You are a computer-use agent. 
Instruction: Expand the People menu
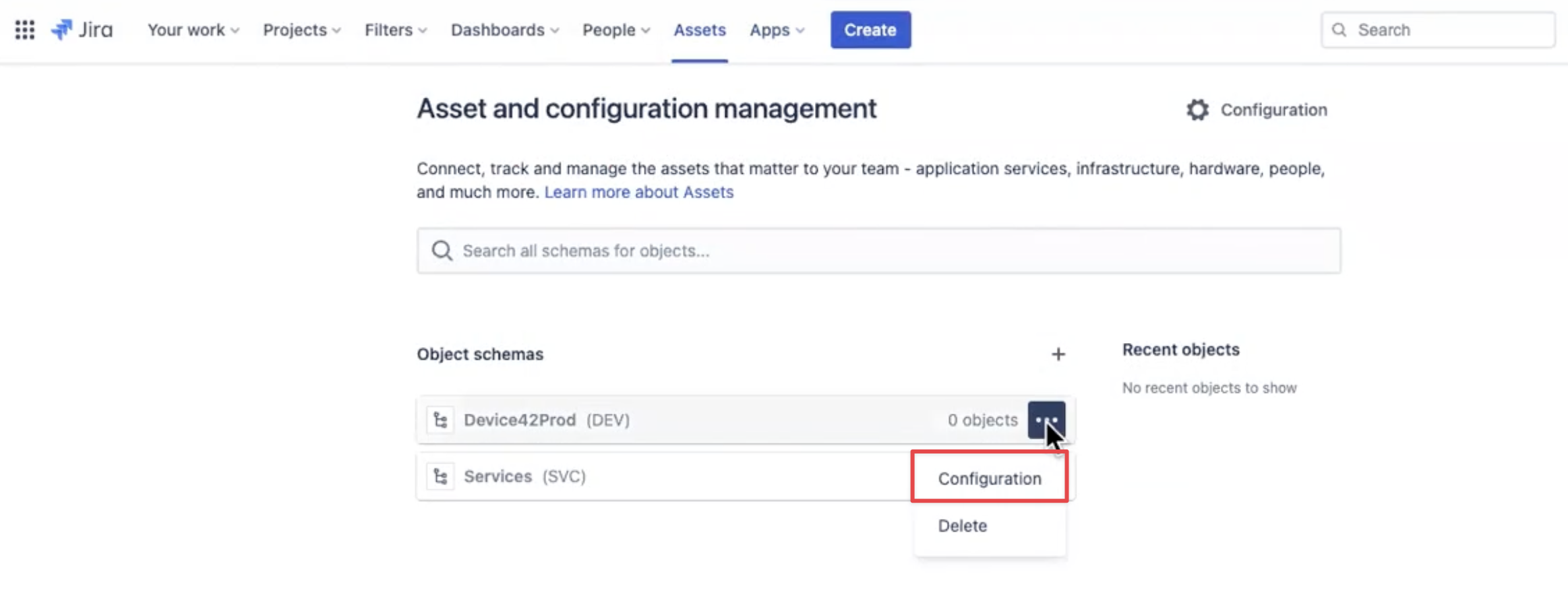point(615,30)
